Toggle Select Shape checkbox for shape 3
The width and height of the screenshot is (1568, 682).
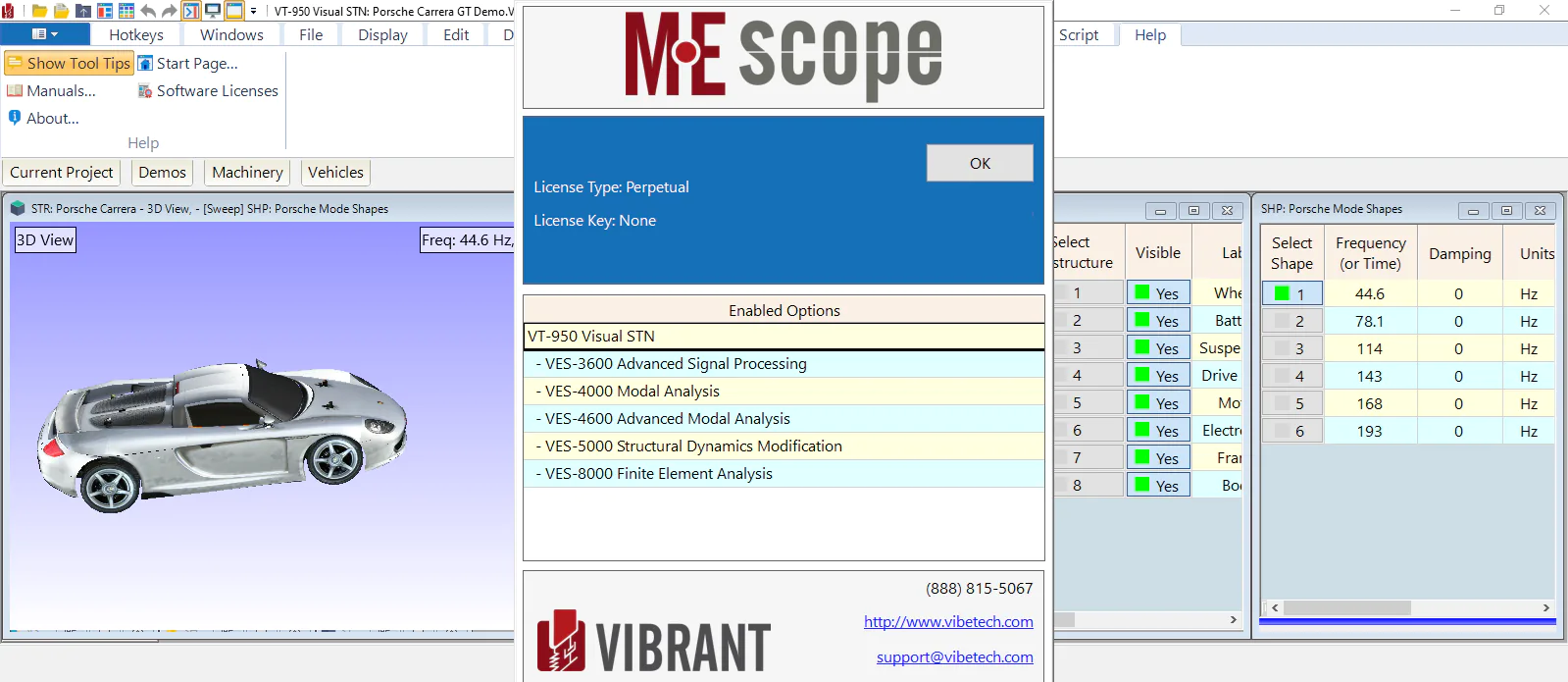point(1291,348)
